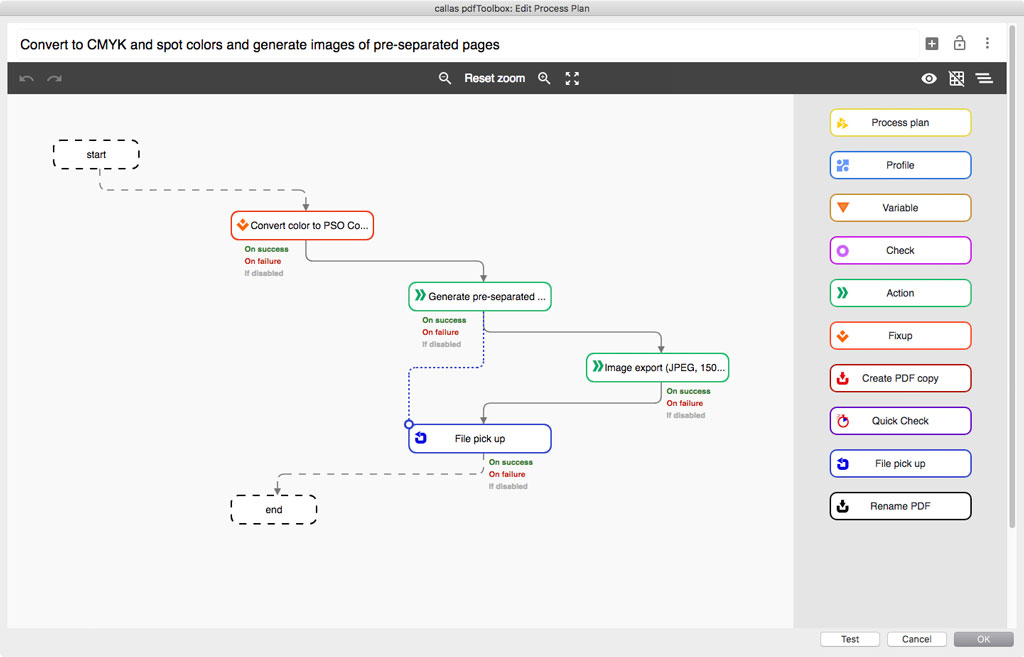Add a Rename PDF step
This screenshot has width=1024, height=657.
click(901, 506)
